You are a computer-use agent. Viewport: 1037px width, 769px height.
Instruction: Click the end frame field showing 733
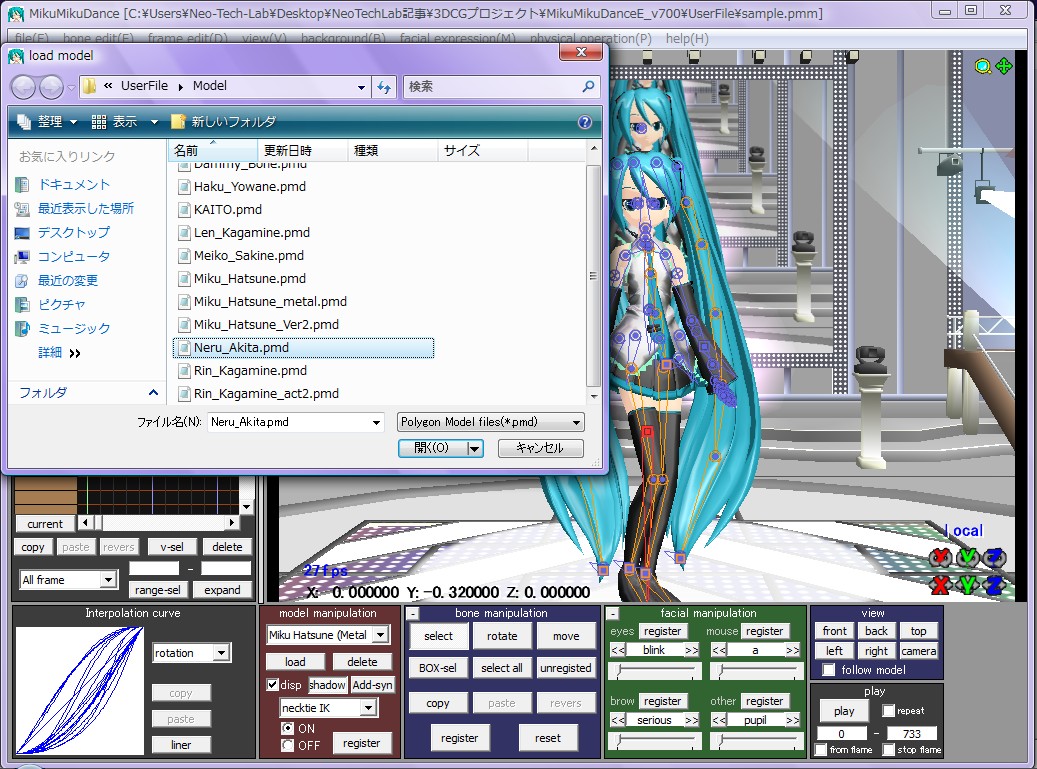[911, 733]
